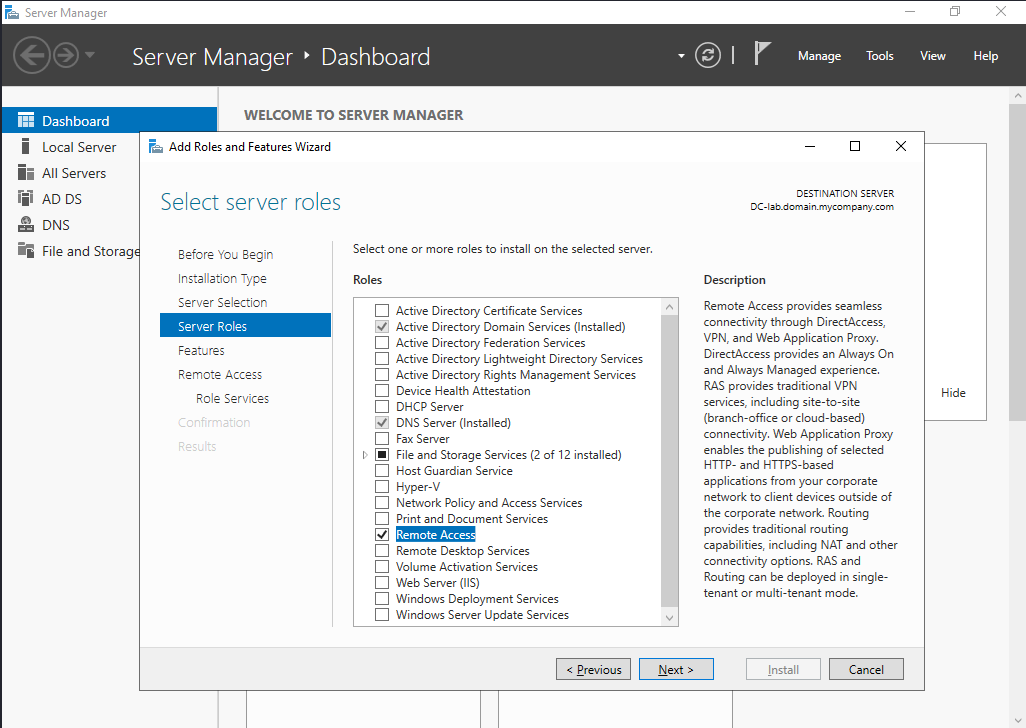Click the Refresh dashboard icon

click(708, 56)
